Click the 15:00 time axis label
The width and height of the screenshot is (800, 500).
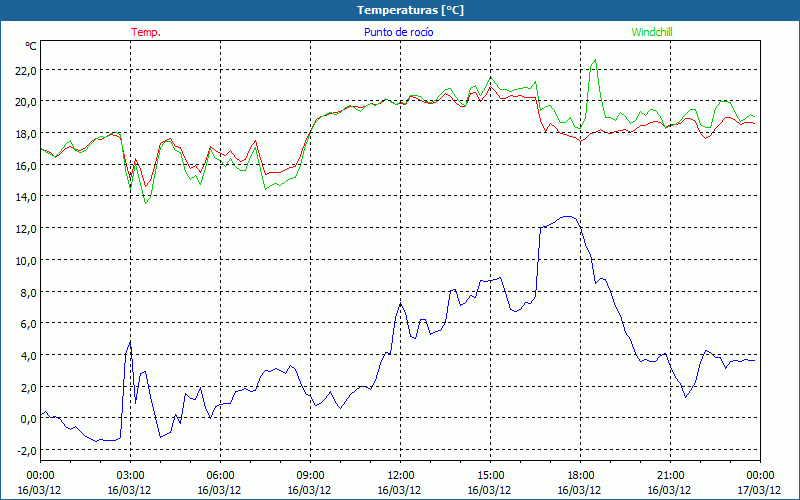(490, 476)
